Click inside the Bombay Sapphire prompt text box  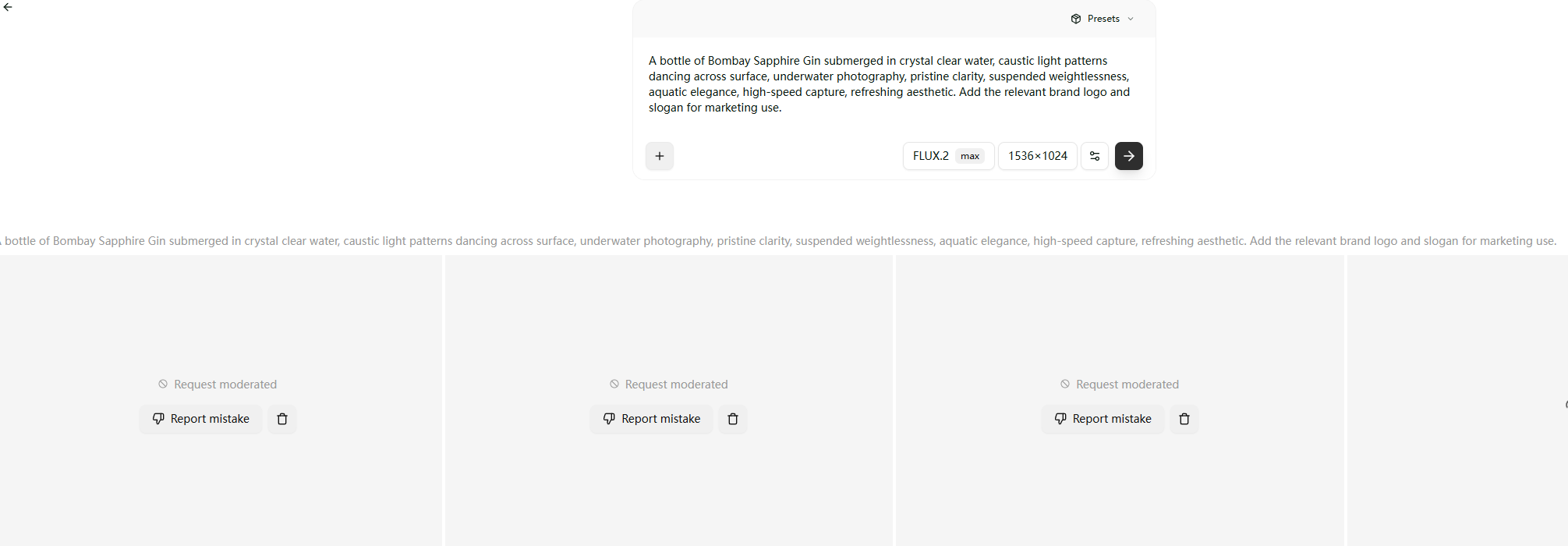[x=889, y=84]
